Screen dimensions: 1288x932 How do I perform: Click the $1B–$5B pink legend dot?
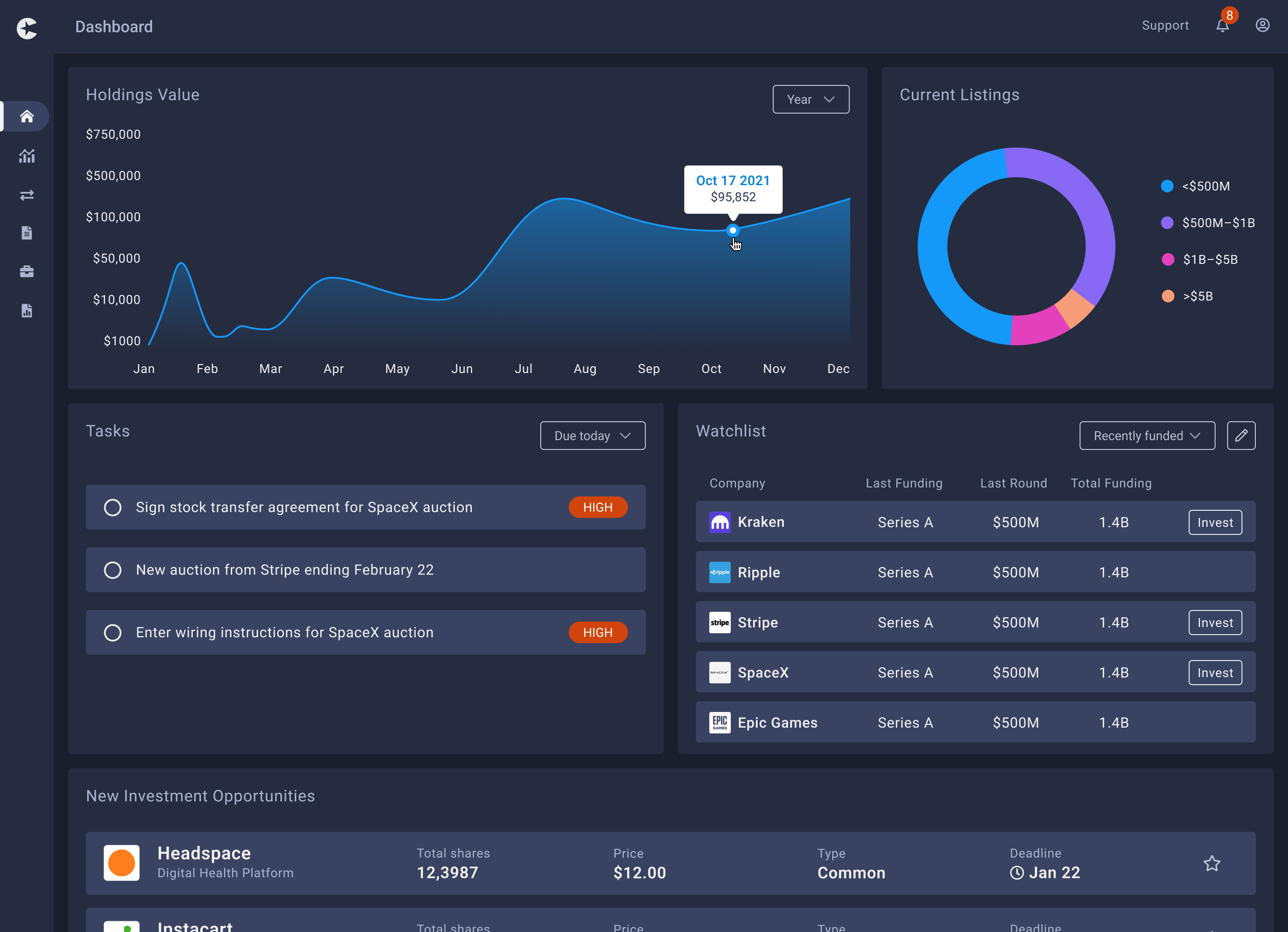[1167, 259]
